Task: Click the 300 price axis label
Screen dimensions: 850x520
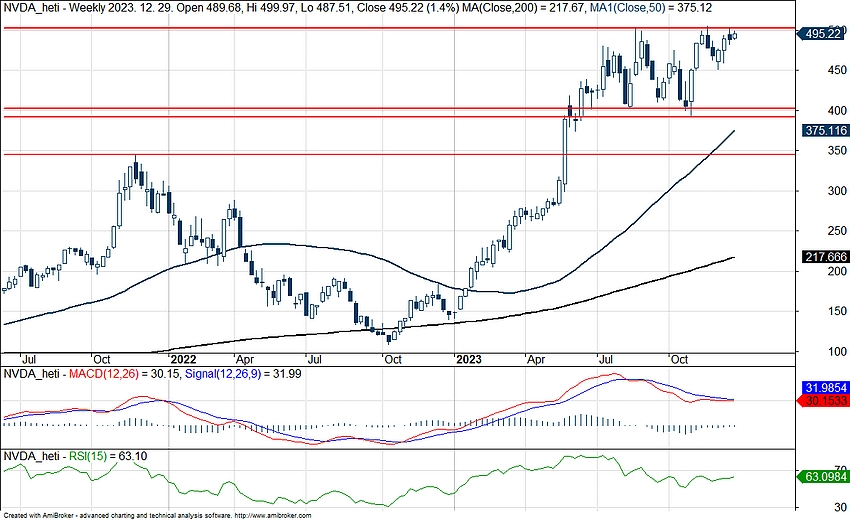Action: pyautogui.click(x=837, y=191)
